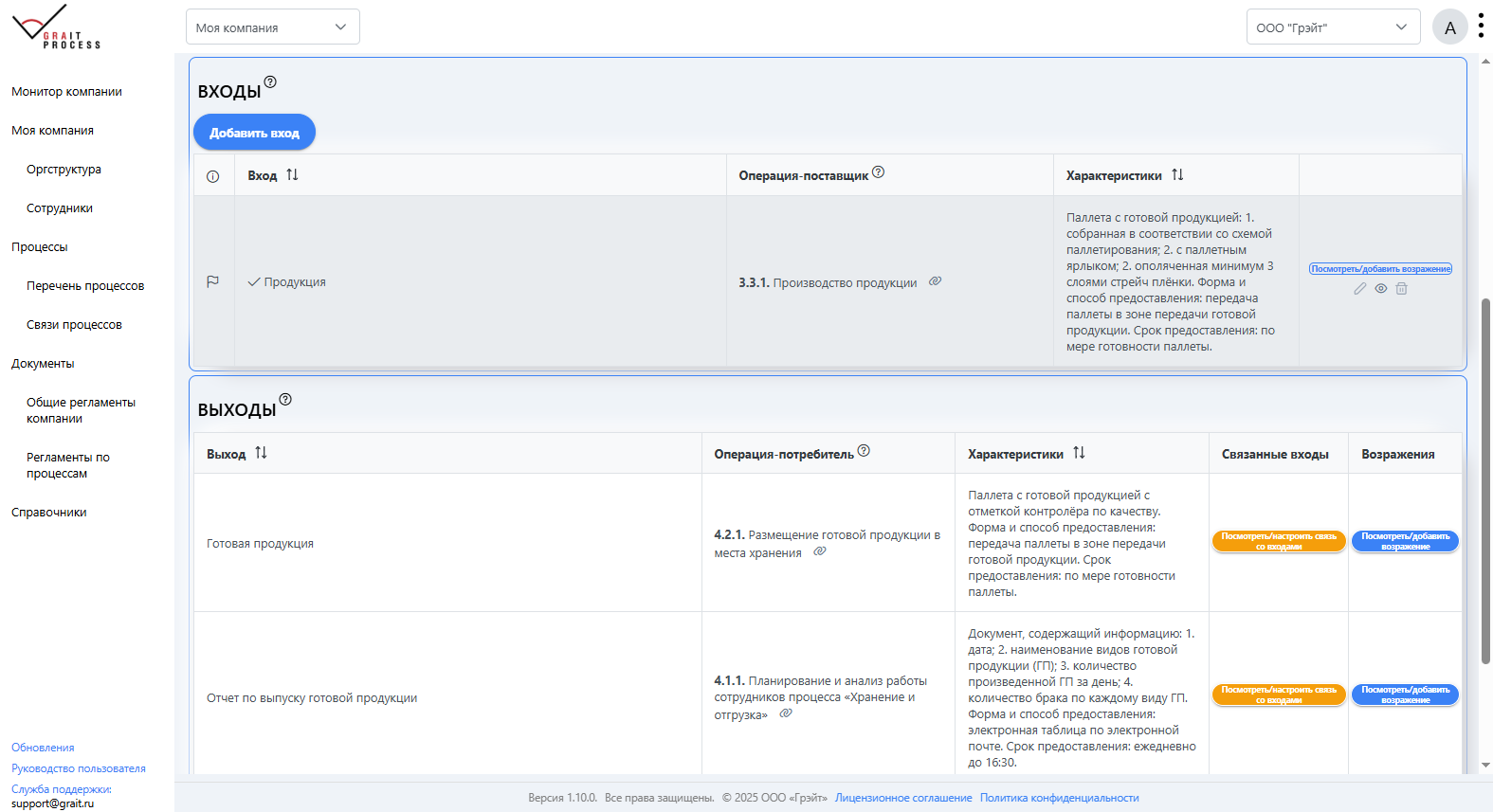Click the Добавить вход button

coord(254,133)
